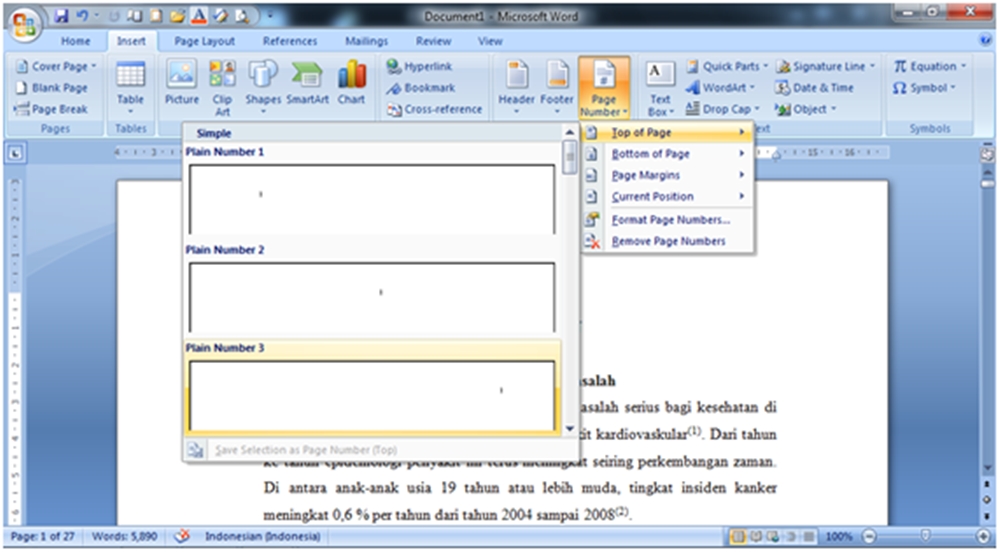Collapse the Page Number menu button
This screenshot has height=552, width=1000.
coord(603,88)
